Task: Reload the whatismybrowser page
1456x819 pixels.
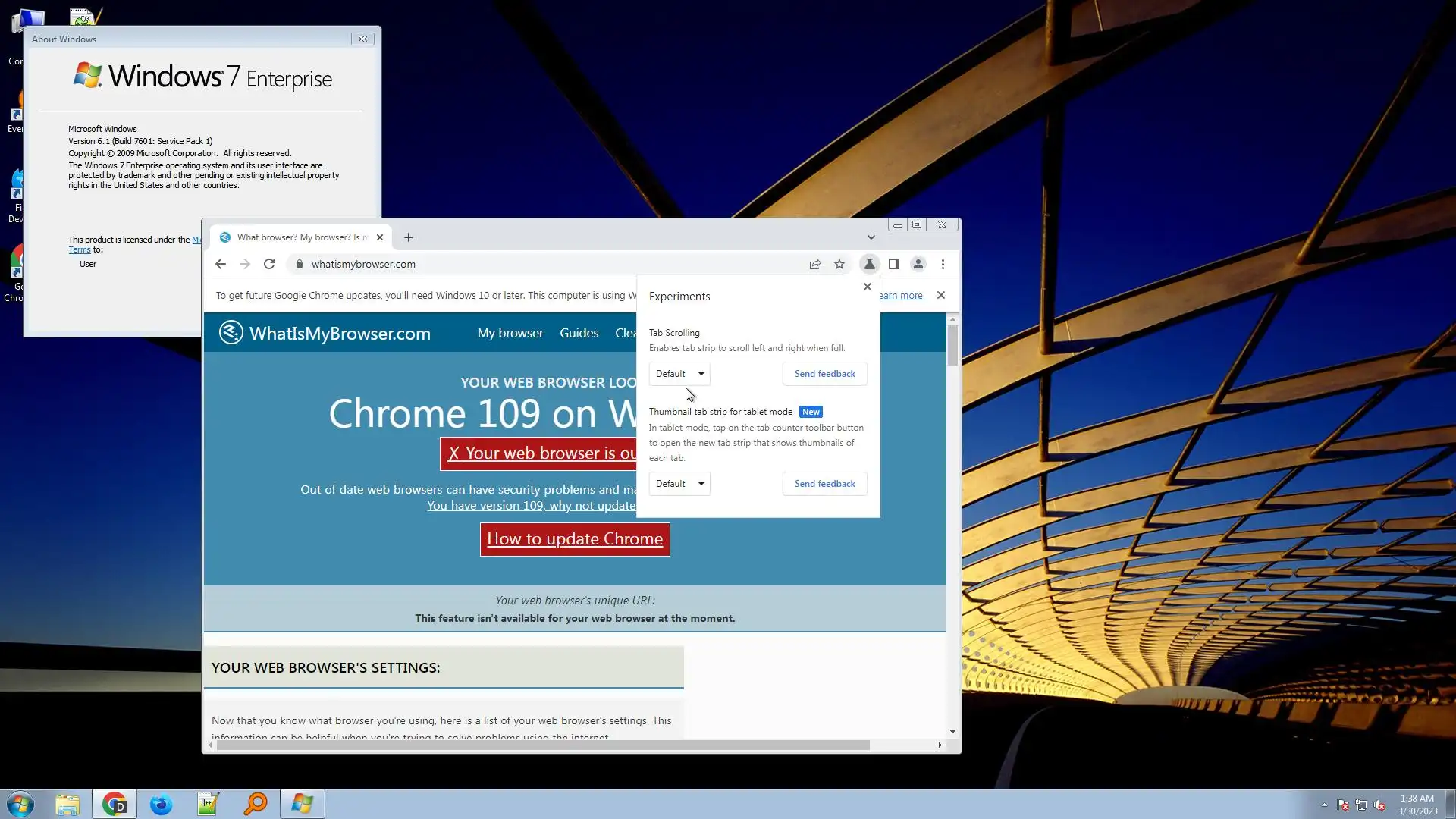Action: coord(269,264)
